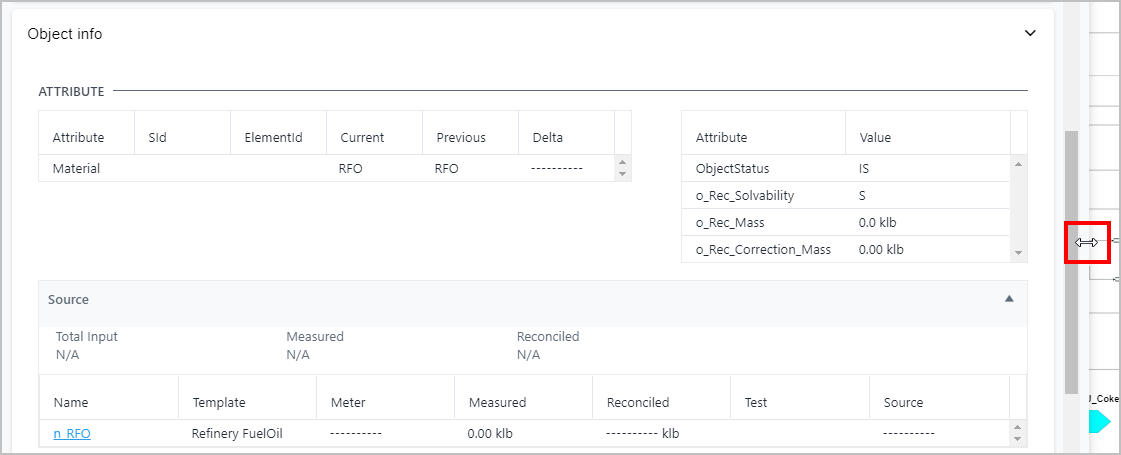Viewport: 1121px width, 455px height.
Task: Collapse the Source section triangle
Action: click(1009, 299)
